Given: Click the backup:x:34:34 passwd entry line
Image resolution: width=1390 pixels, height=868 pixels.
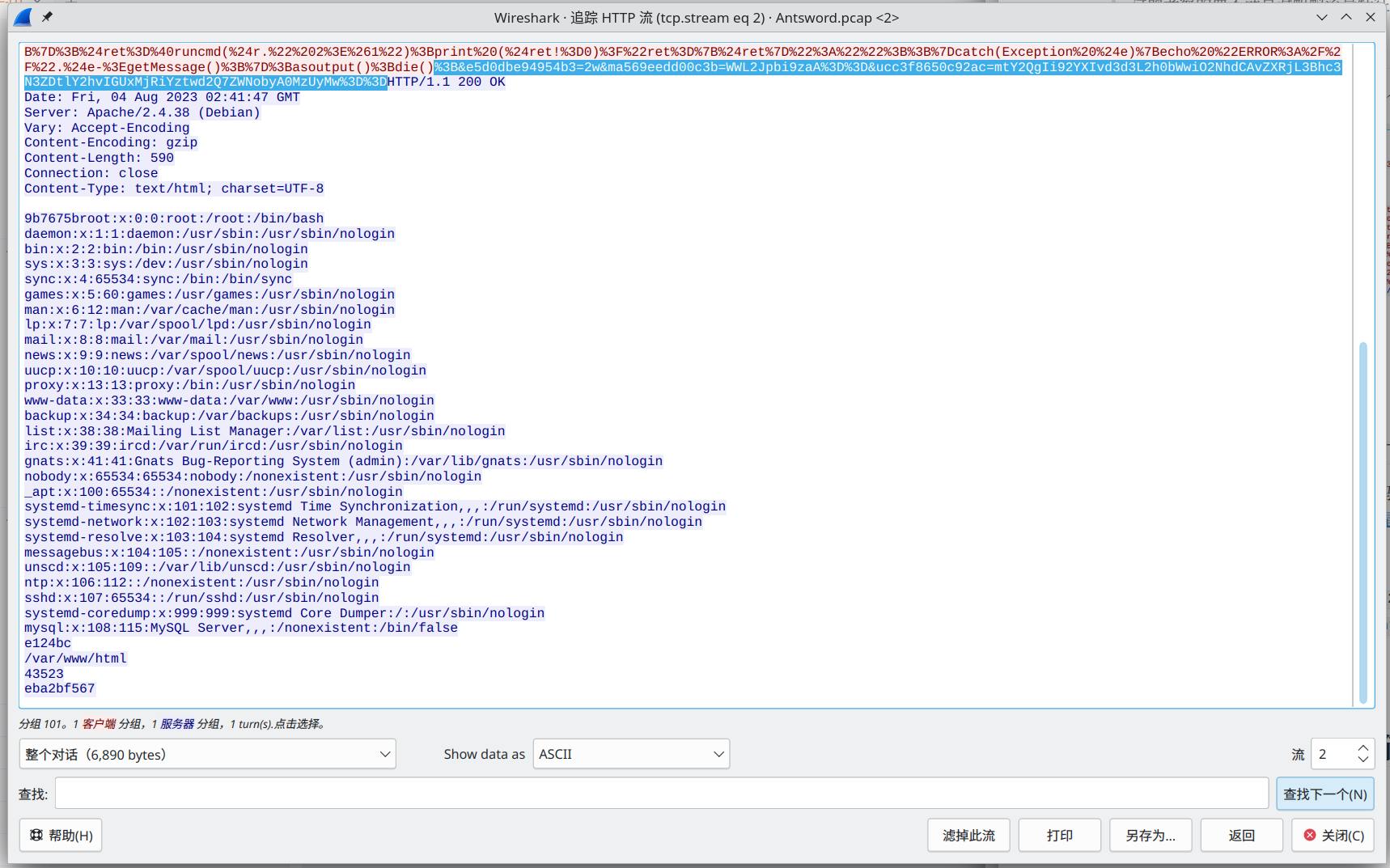Looking at the screenshot, I should (x=229, y=416).
